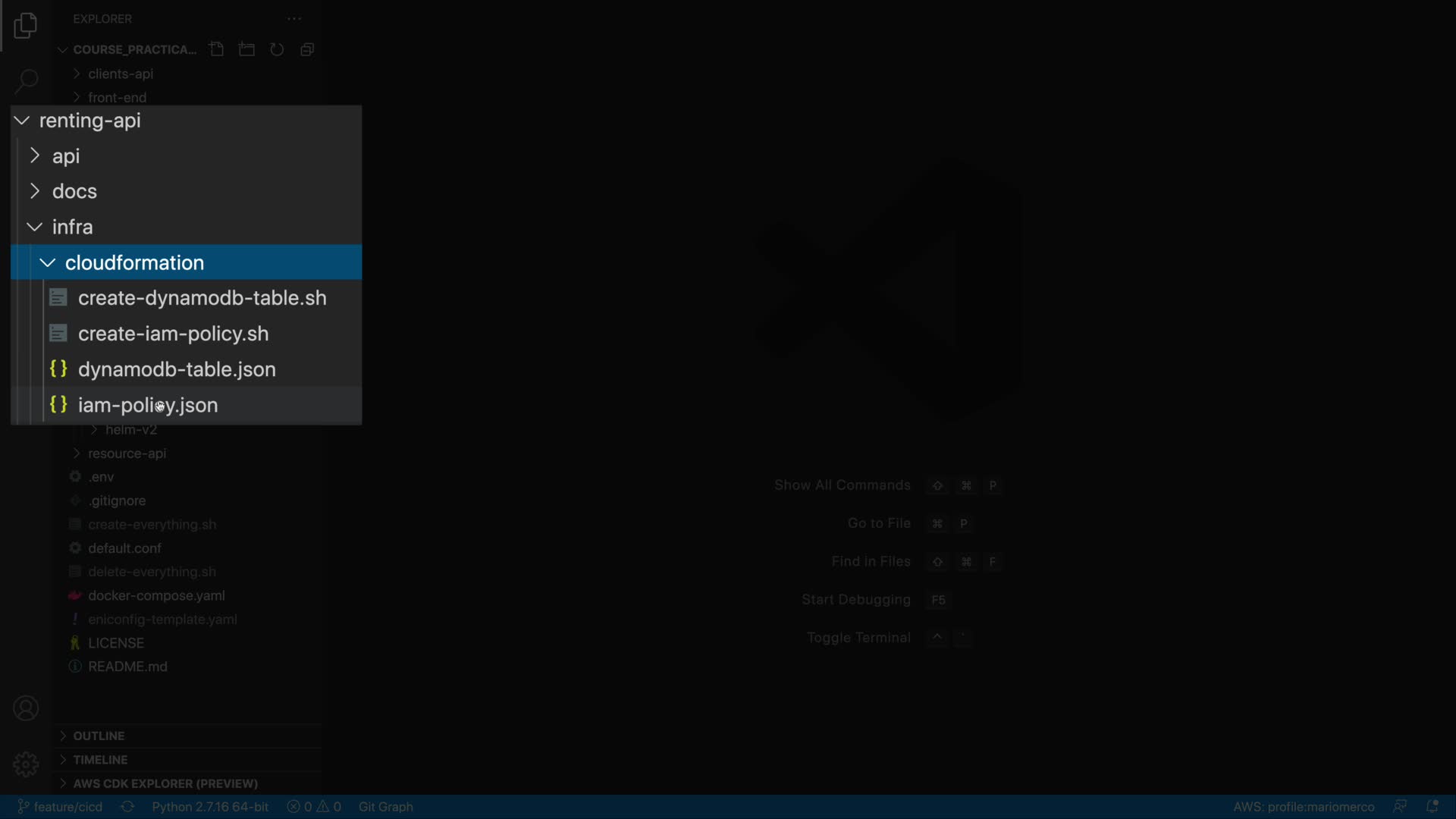Click the New File icon in explorer header
The image size is (1456, 819).
[x=217, y=49]
